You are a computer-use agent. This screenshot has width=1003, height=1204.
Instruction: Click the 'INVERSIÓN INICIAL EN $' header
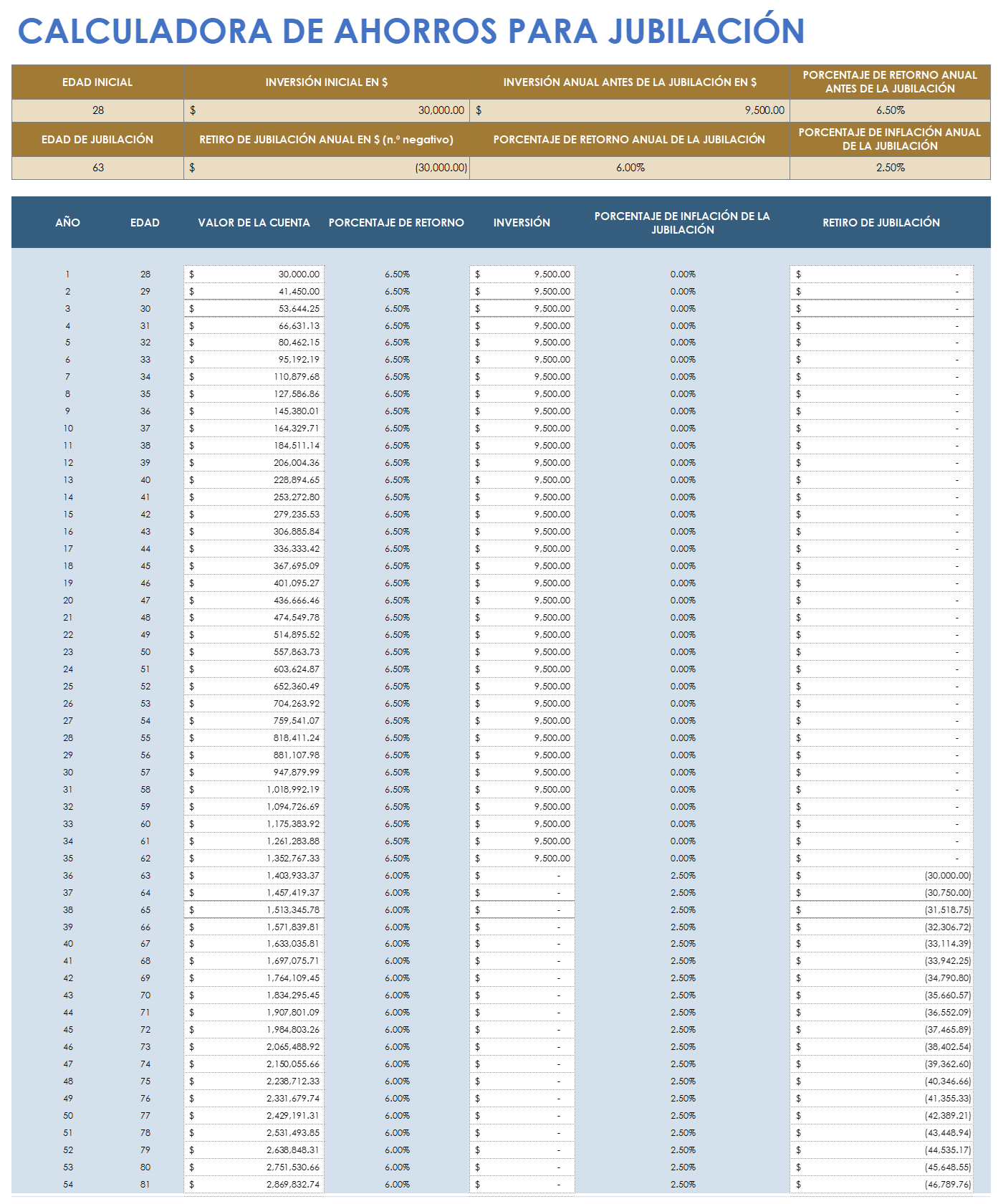pos(327,82)
